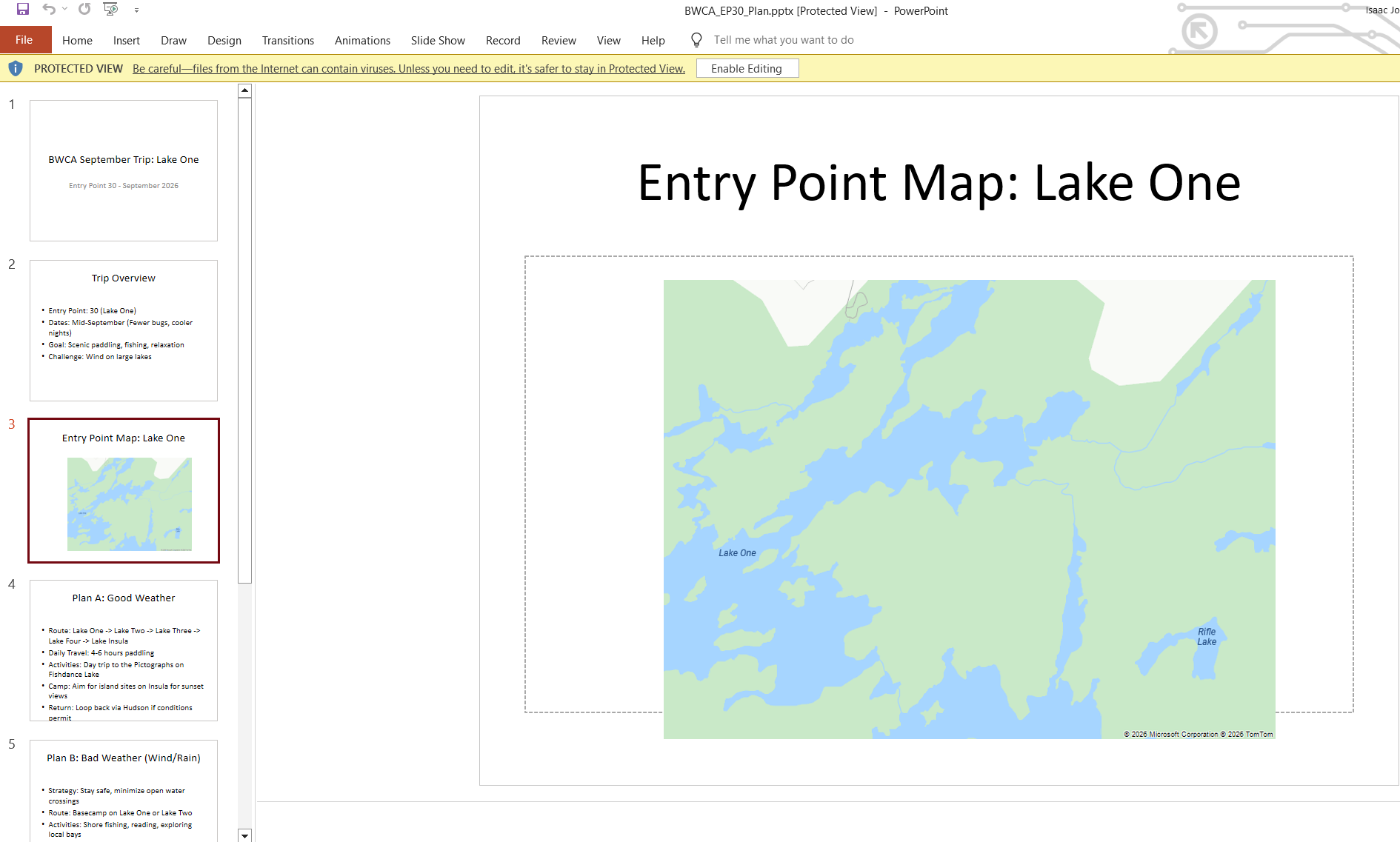
Task: Type in Tell me what you want to do
Action: point(783,40)
